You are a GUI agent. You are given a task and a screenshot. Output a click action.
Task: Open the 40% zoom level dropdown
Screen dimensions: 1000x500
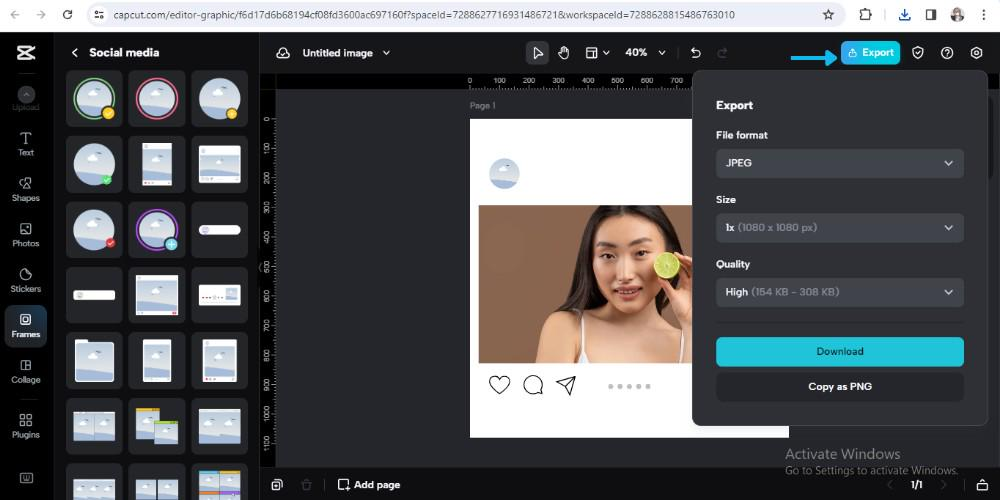(x=645, y=53)
